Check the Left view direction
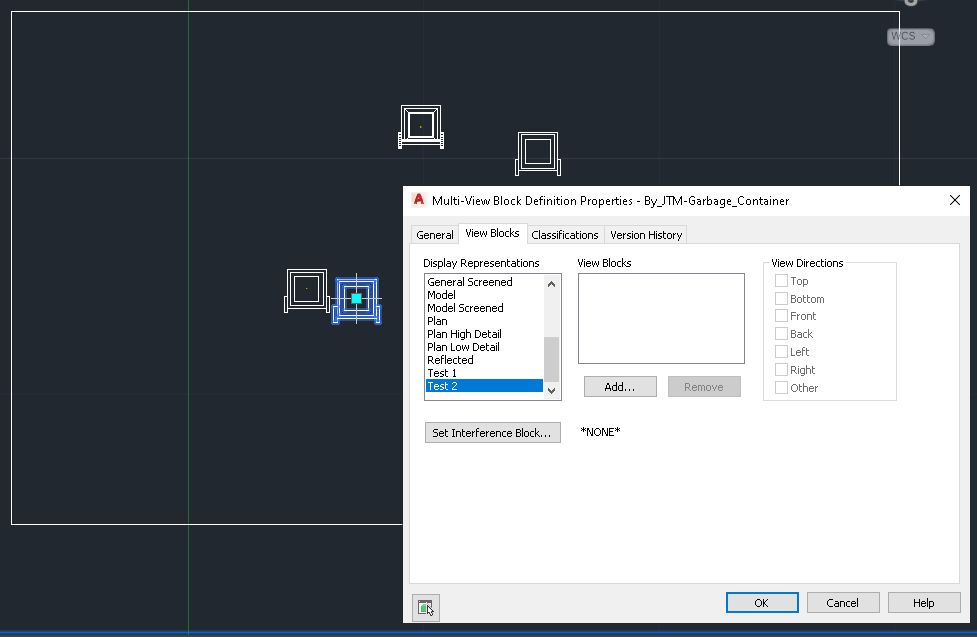Viewport: 977px width, 637px height. click(x=780, y=351)
